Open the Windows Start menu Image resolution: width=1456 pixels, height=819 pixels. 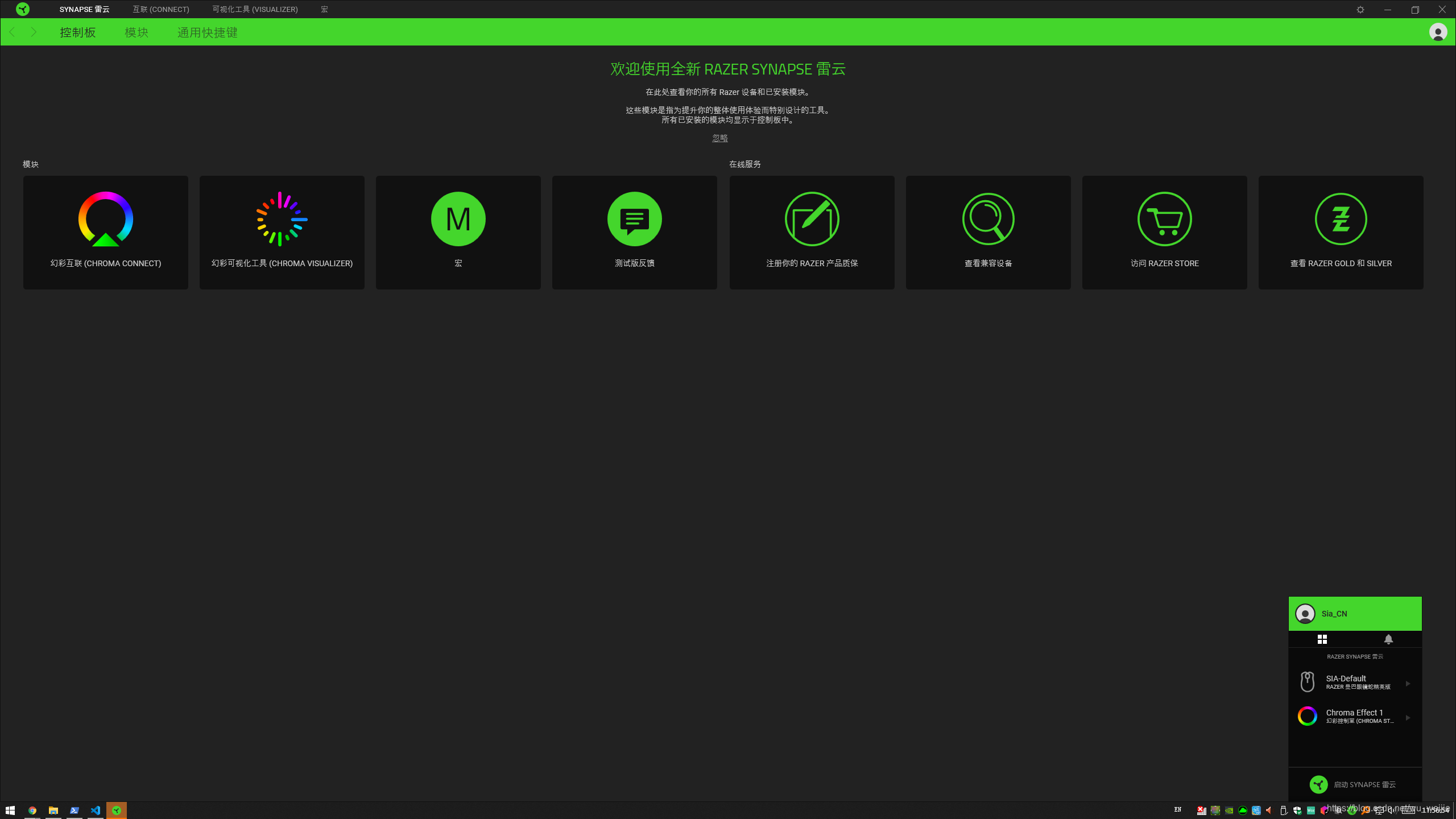[x=10, y=810]
